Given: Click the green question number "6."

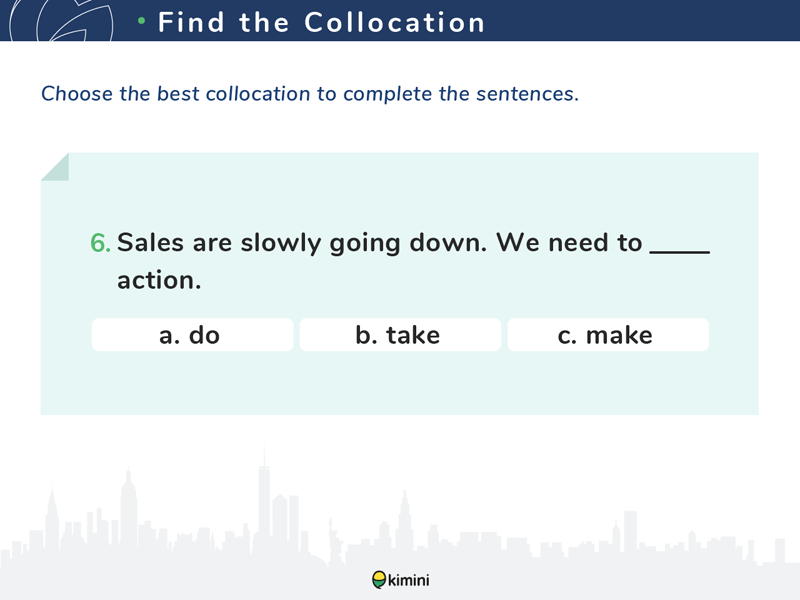Looking at the screenshot, I should [101, 243].
